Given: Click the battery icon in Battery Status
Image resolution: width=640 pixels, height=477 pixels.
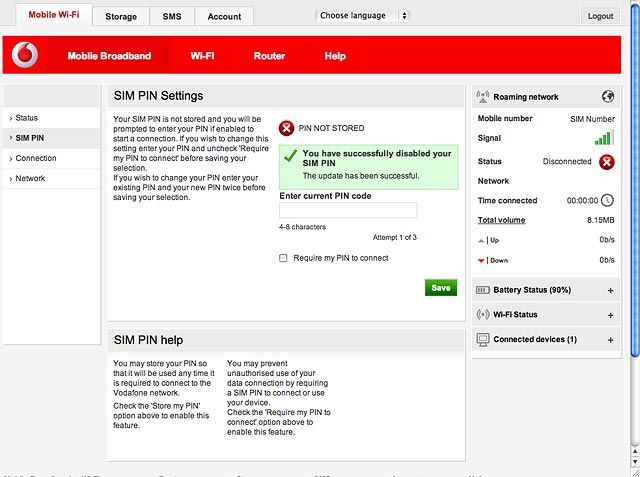Looking at the screenshot, I should 482,290.
